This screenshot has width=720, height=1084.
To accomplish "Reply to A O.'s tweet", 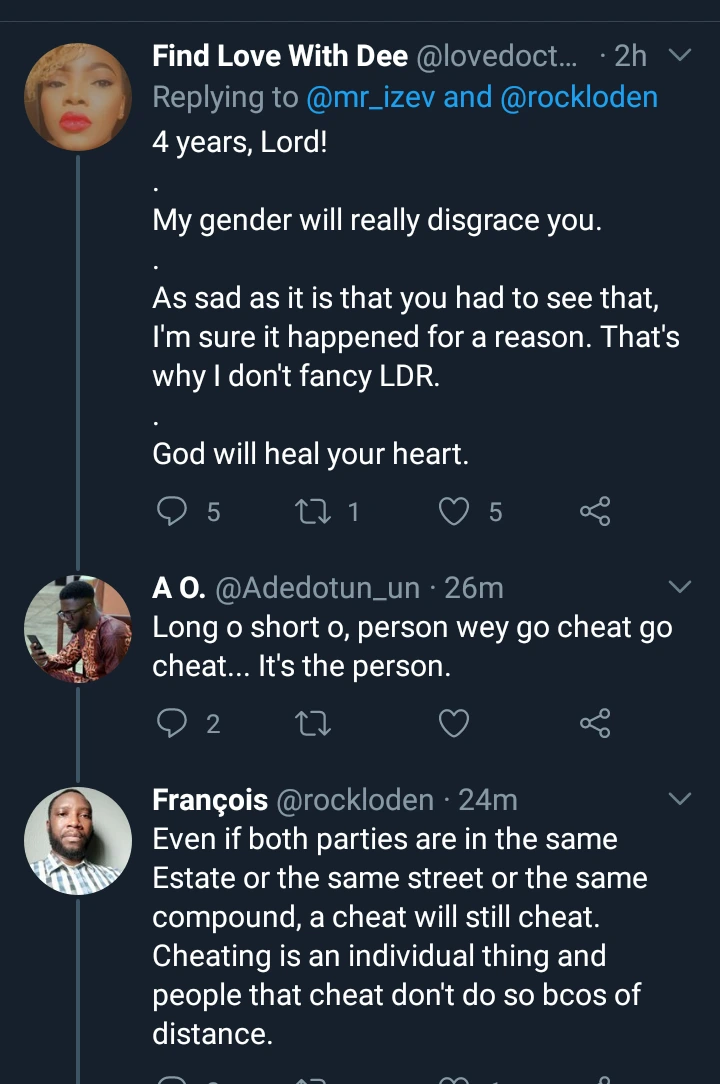I will pyautogui.click(x=173, y=722).
